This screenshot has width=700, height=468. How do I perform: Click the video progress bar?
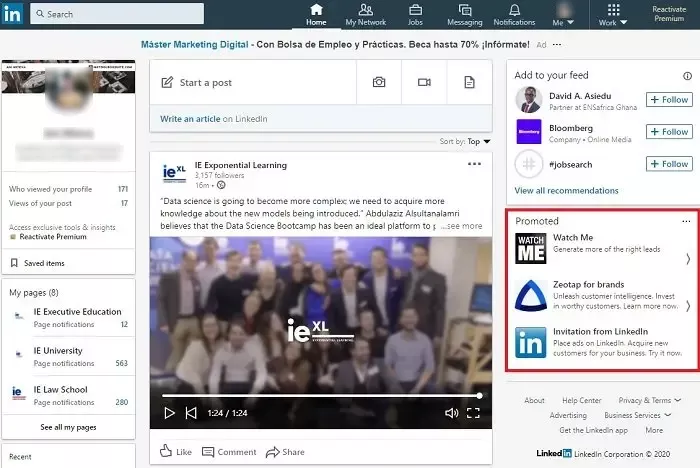coord(321,396)
